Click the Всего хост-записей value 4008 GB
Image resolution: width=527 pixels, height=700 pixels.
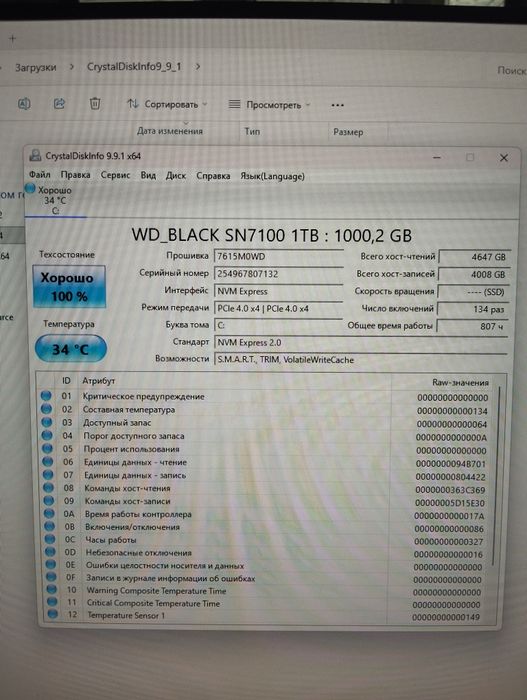point(474,274)
